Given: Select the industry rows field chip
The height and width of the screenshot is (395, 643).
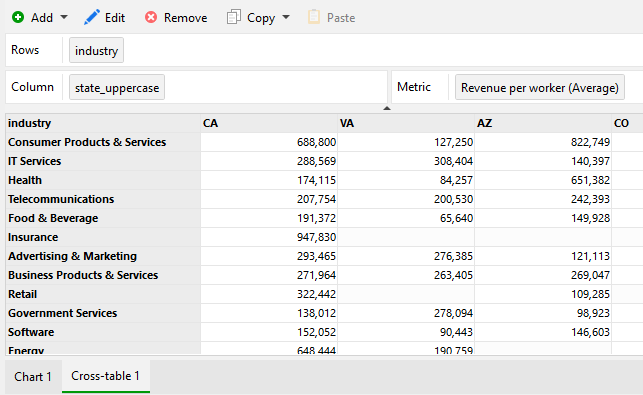Looking at the screenshot, I should click(x=96, y=50).
